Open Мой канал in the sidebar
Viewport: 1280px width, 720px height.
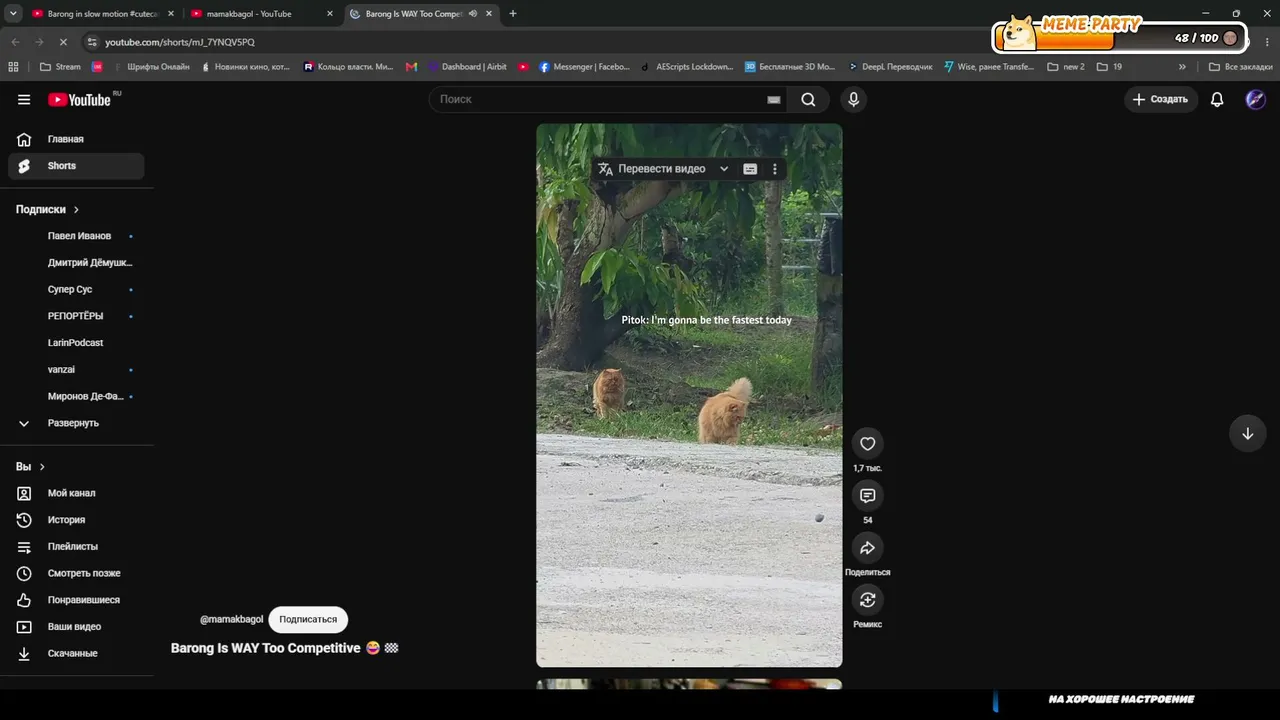point(76,493)
